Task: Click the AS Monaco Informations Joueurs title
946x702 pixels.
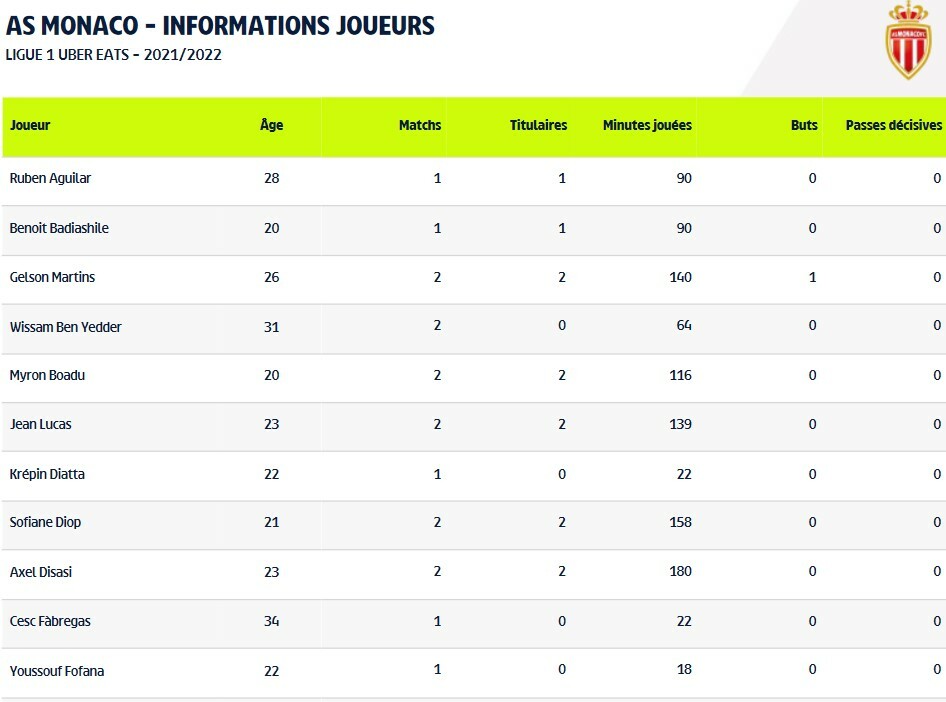Action: pos(220,25)
